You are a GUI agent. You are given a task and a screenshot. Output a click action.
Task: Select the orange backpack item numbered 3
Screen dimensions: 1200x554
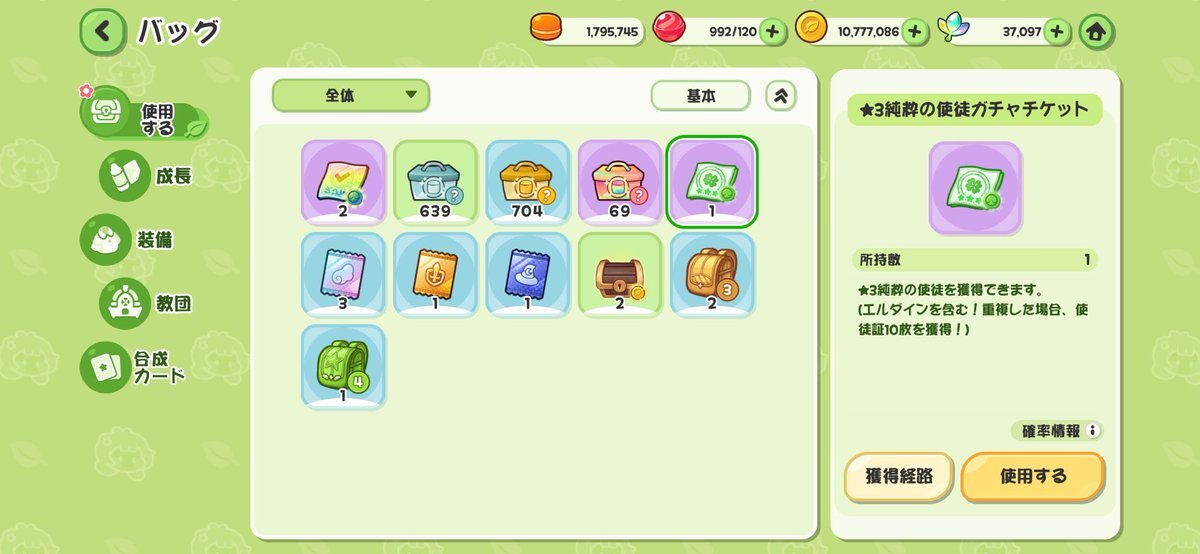[712, 274]
